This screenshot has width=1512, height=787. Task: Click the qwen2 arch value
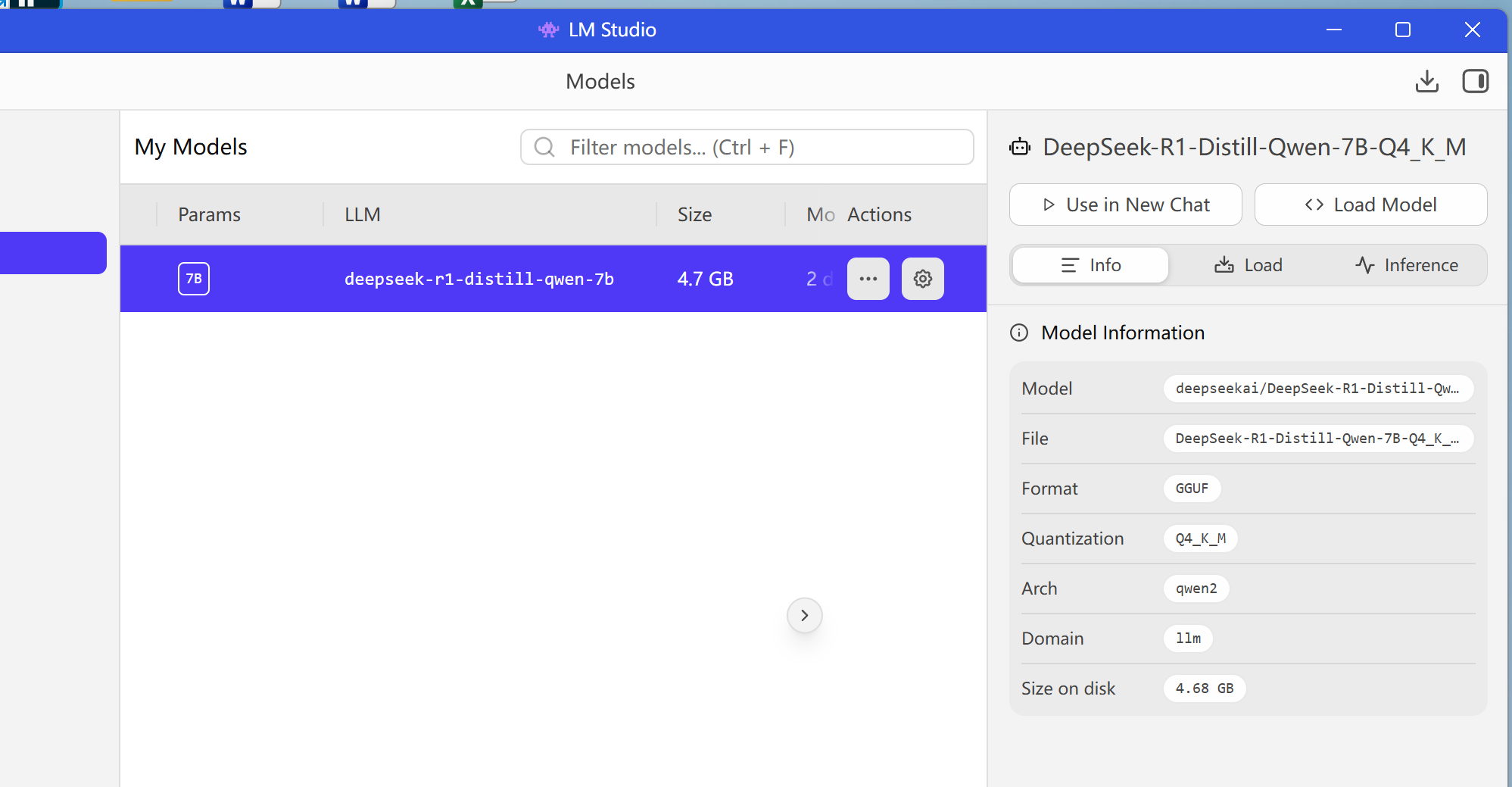(x=1196, y=589)
